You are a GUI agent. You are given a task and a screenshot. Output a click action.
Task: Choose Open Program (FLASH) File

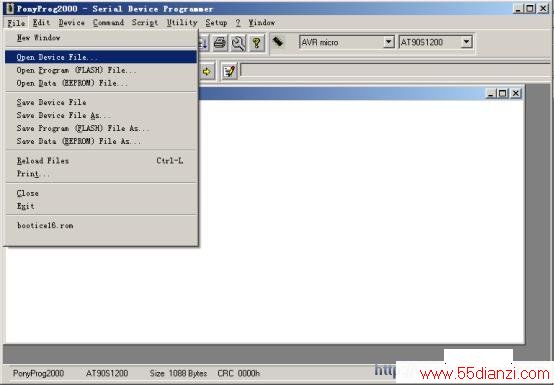[x=101, y=70]
